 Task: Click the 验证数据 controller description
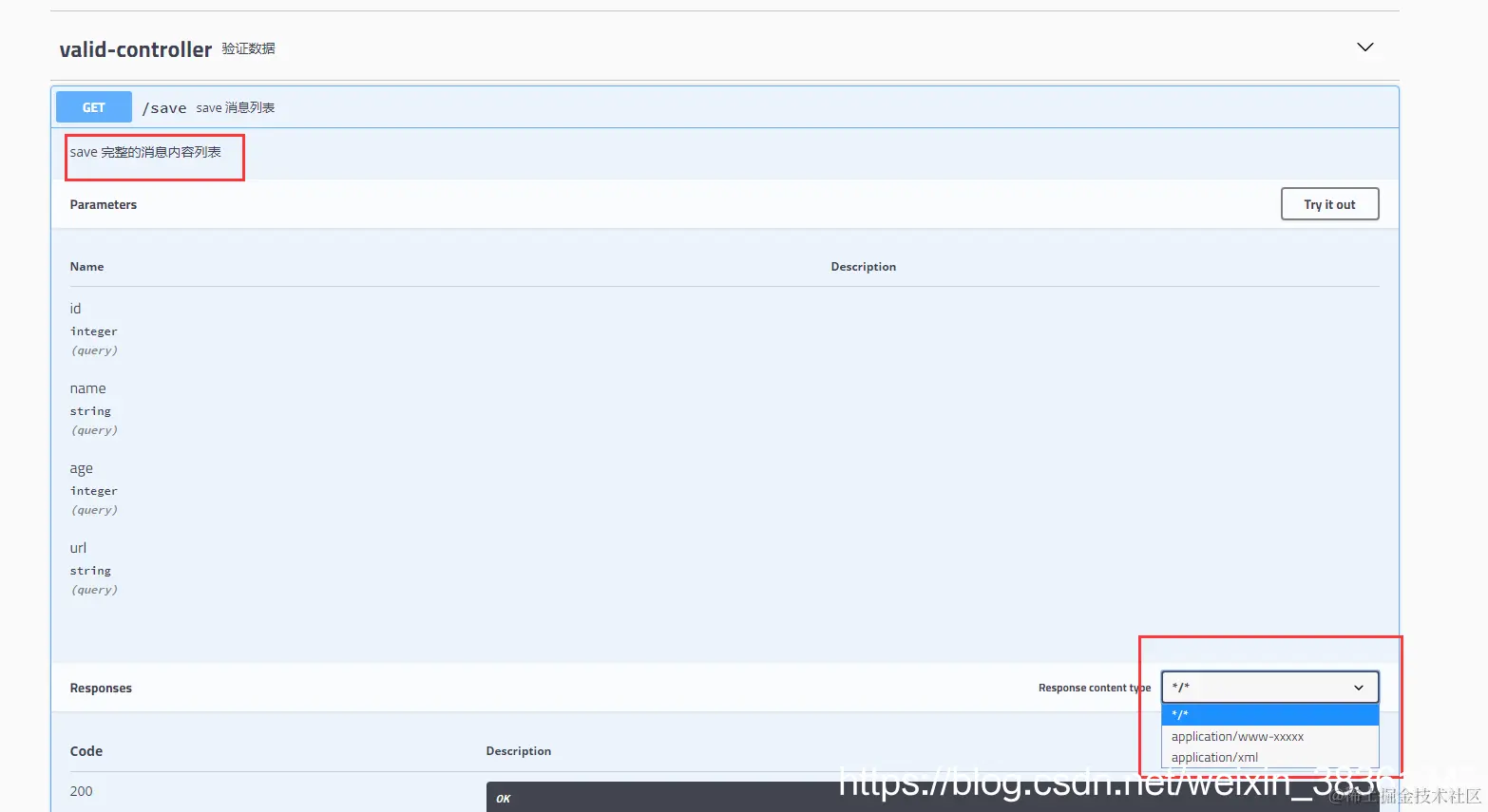click(248, 48)
